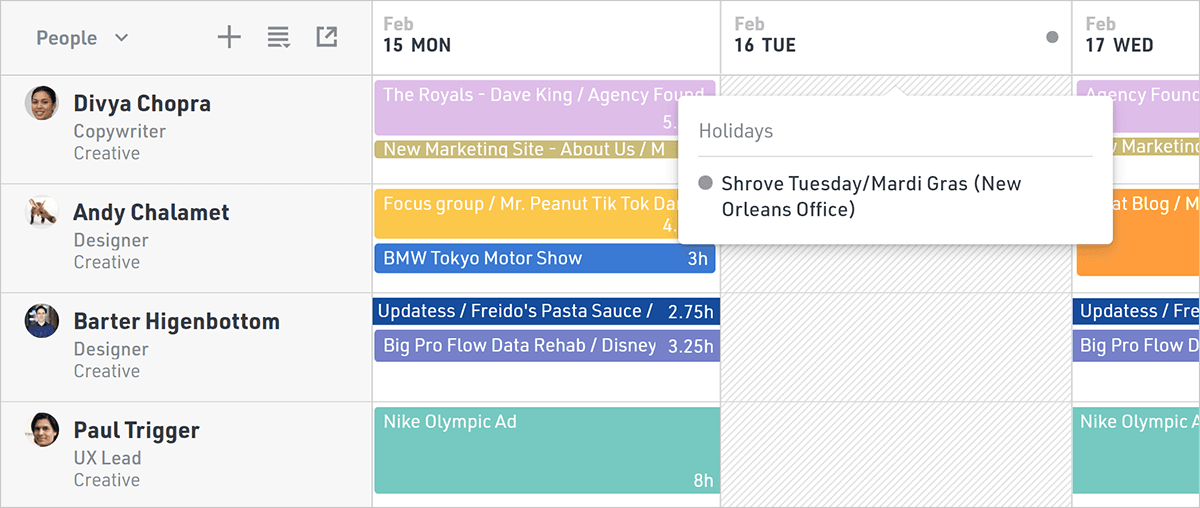Open Divya Chopra's profile name
Image resolution: width=1200 pixels, height=508 pixels.
[x=142, y=104]
